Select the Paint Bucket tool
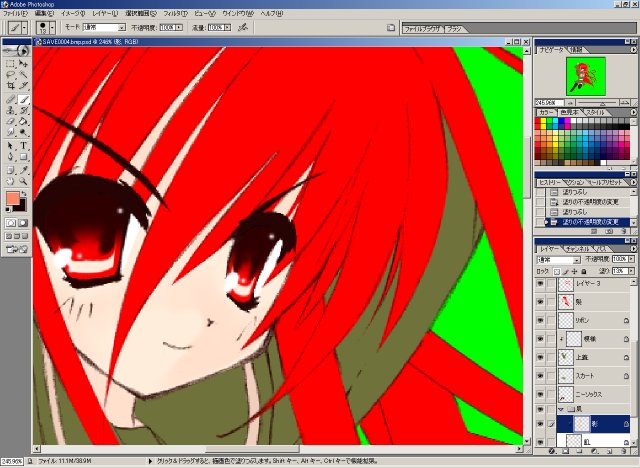640x468 pixels. coord(23,121)
